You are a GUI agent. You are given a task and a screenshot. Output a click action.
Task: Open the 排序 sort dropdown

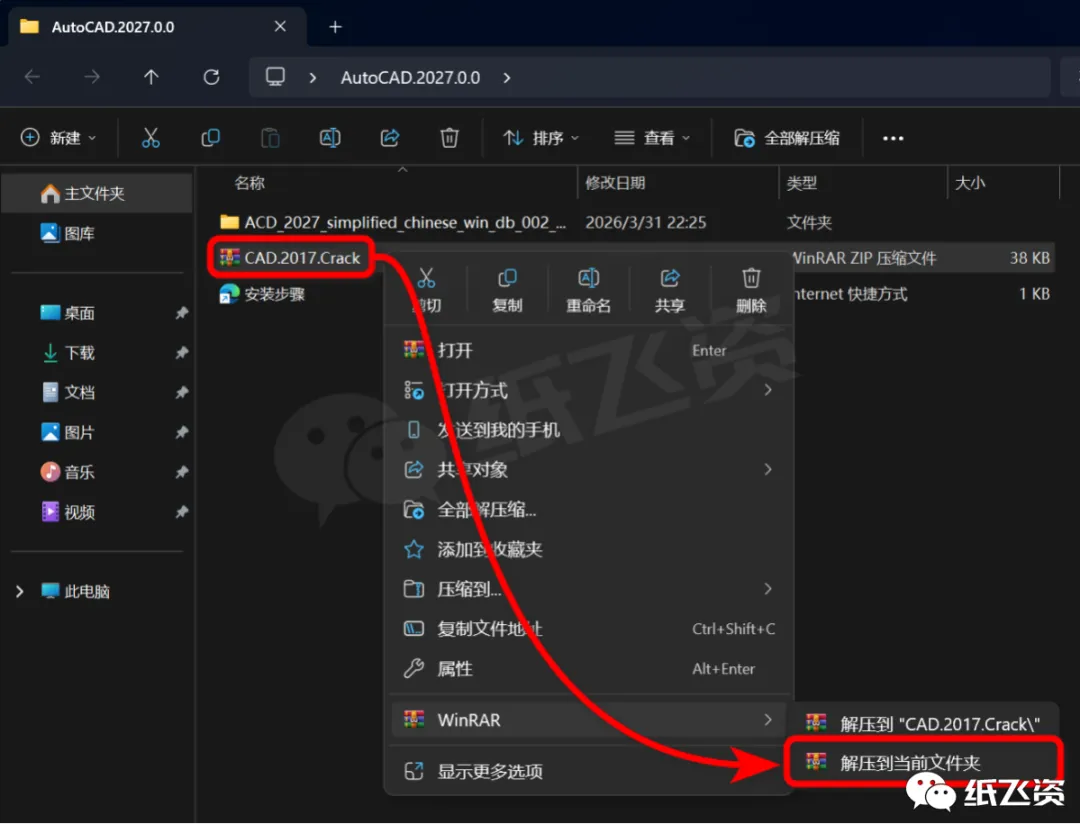(x=541, y=138)
